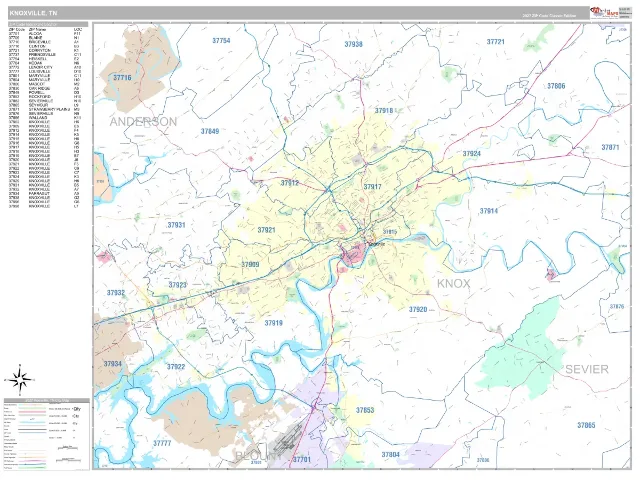The image size is (640, 480).
Task: Select ZIP label 37920 on the map
Action: (x=418, y=309)
